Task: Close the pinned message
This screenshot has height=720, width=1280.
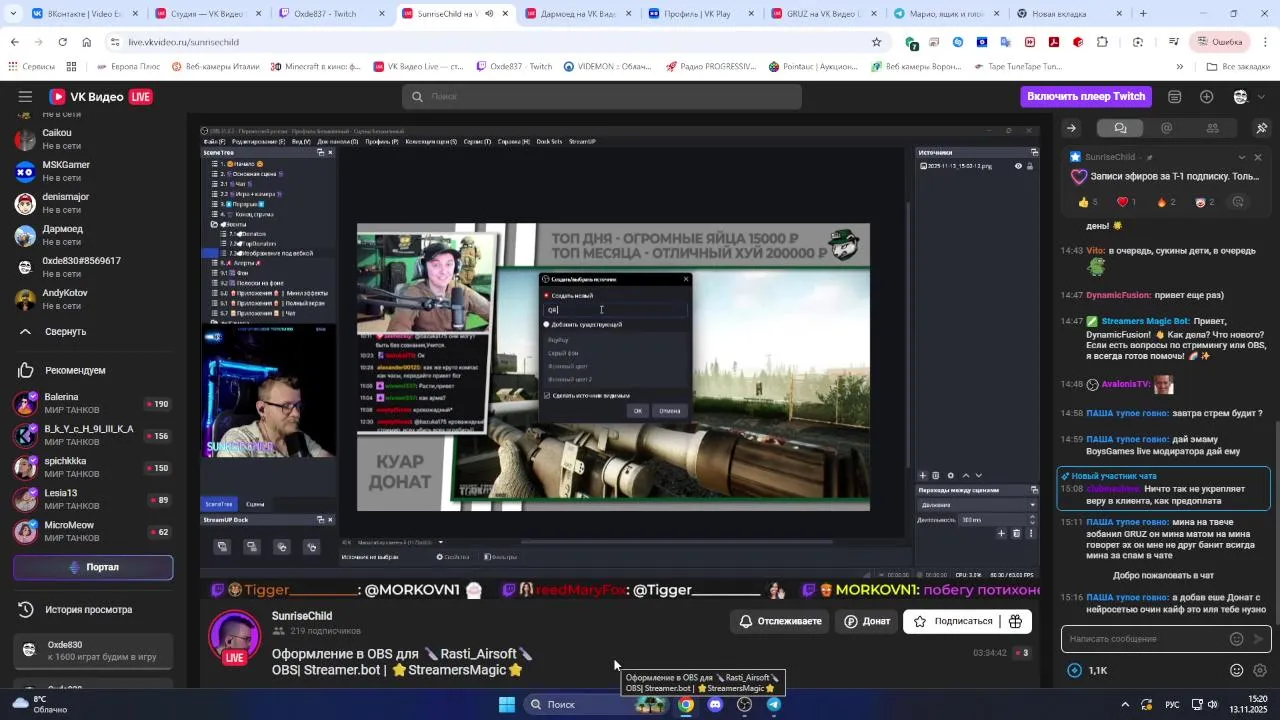Action: (x=1258, y=157)
